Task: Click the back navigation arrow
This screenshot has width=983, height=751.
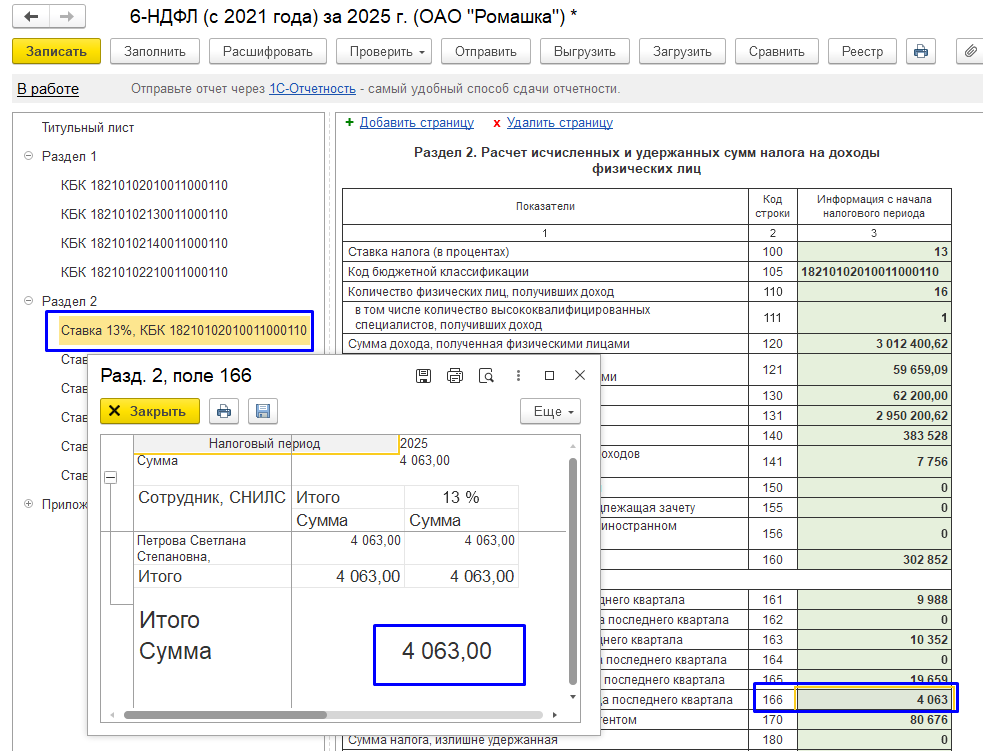Action: click(32, 17)
